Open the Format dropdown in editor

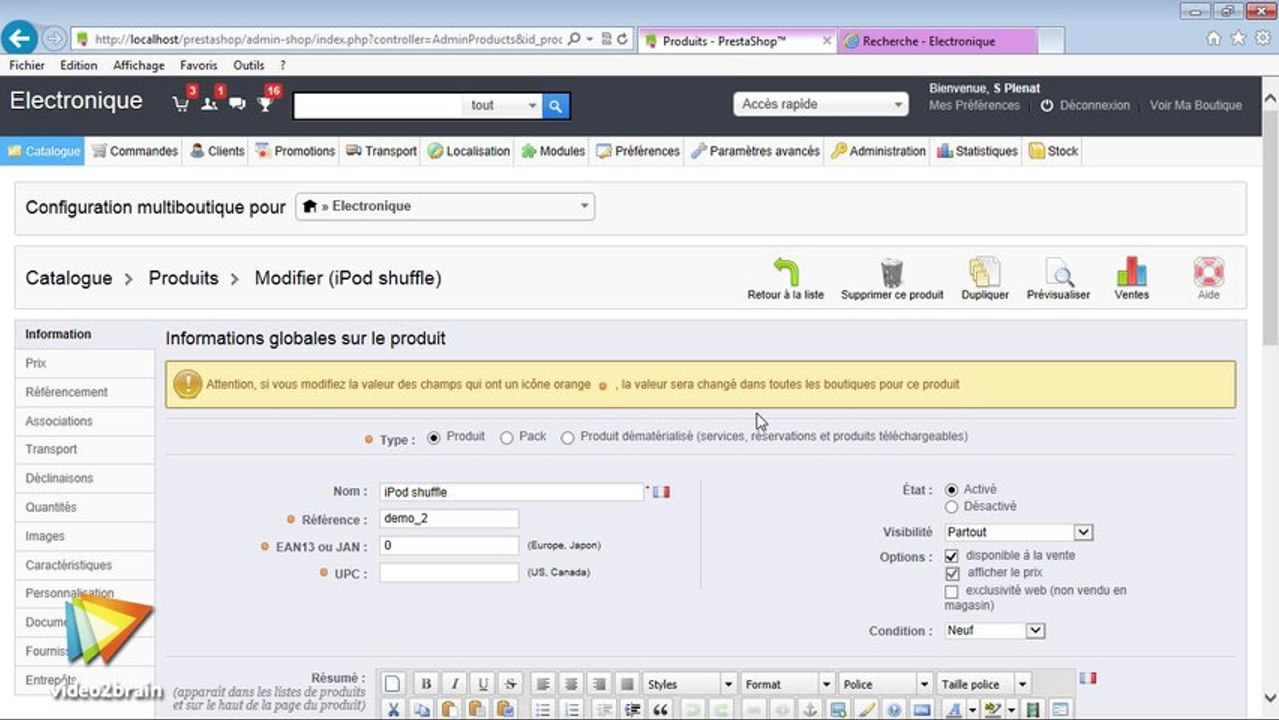pos(787,684)
